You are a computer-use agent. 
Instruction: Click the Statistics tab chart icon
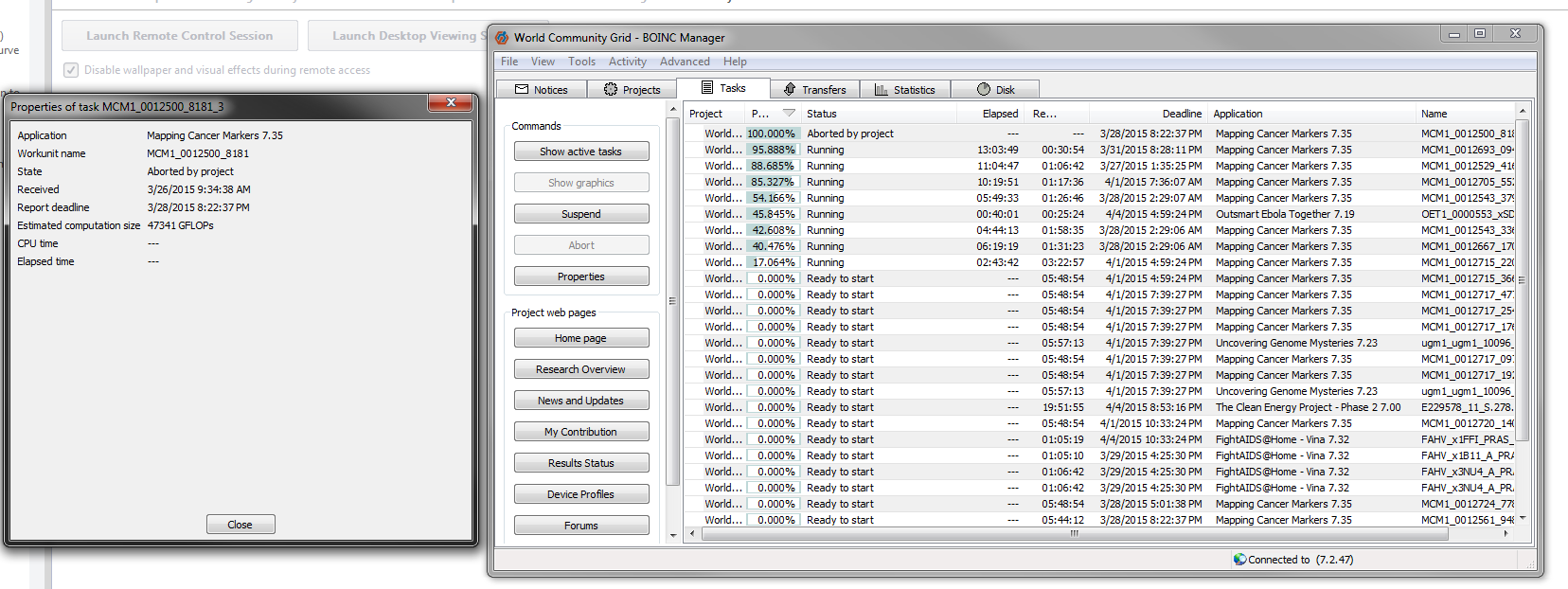pyautogui.click(x=882, y=89)
